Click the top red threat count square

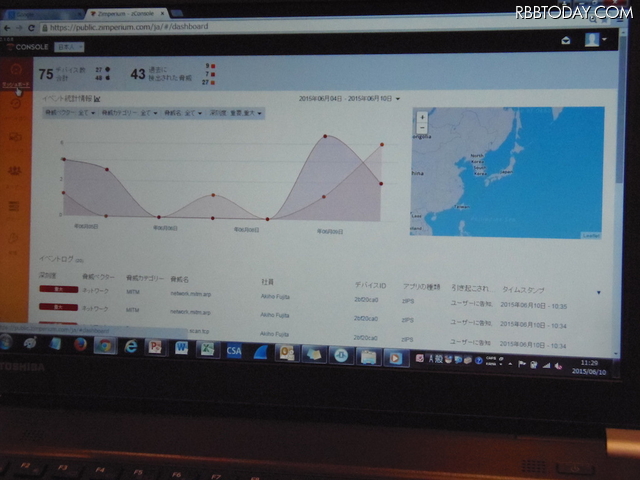point(213,66)
